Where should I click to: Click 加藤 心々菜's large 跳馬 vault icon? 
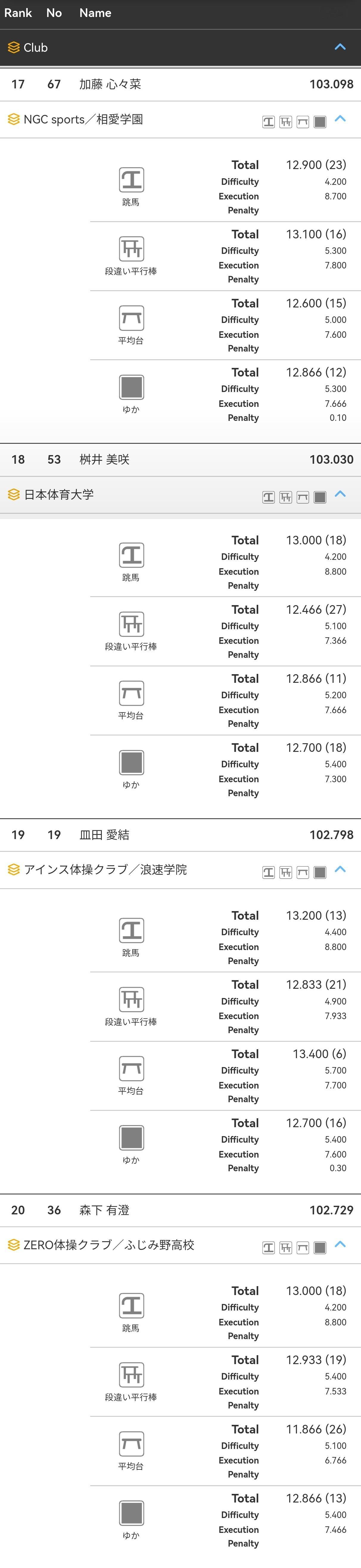[131, 179]
